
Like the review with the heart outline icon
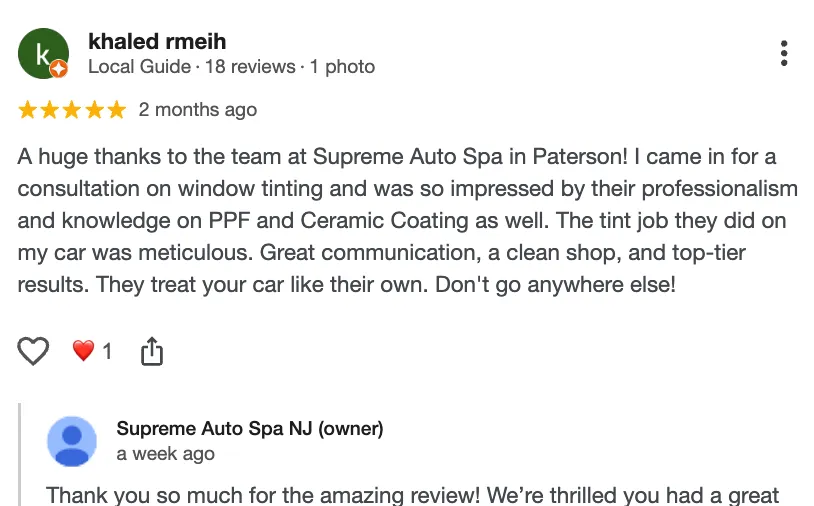click(x=34, y=351)
